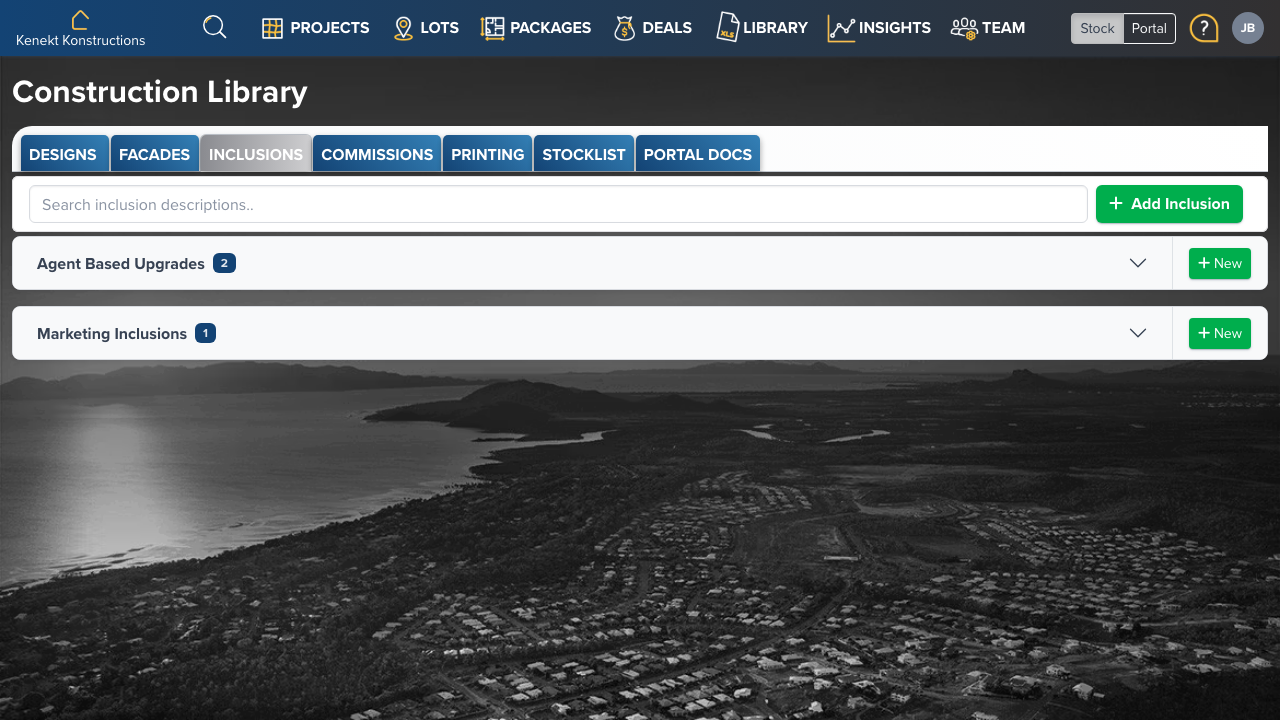Click the Agent Based Upgrades heading
This screenshot has height=720, width=1280.
pyautogui.click(x=121, y=264)
